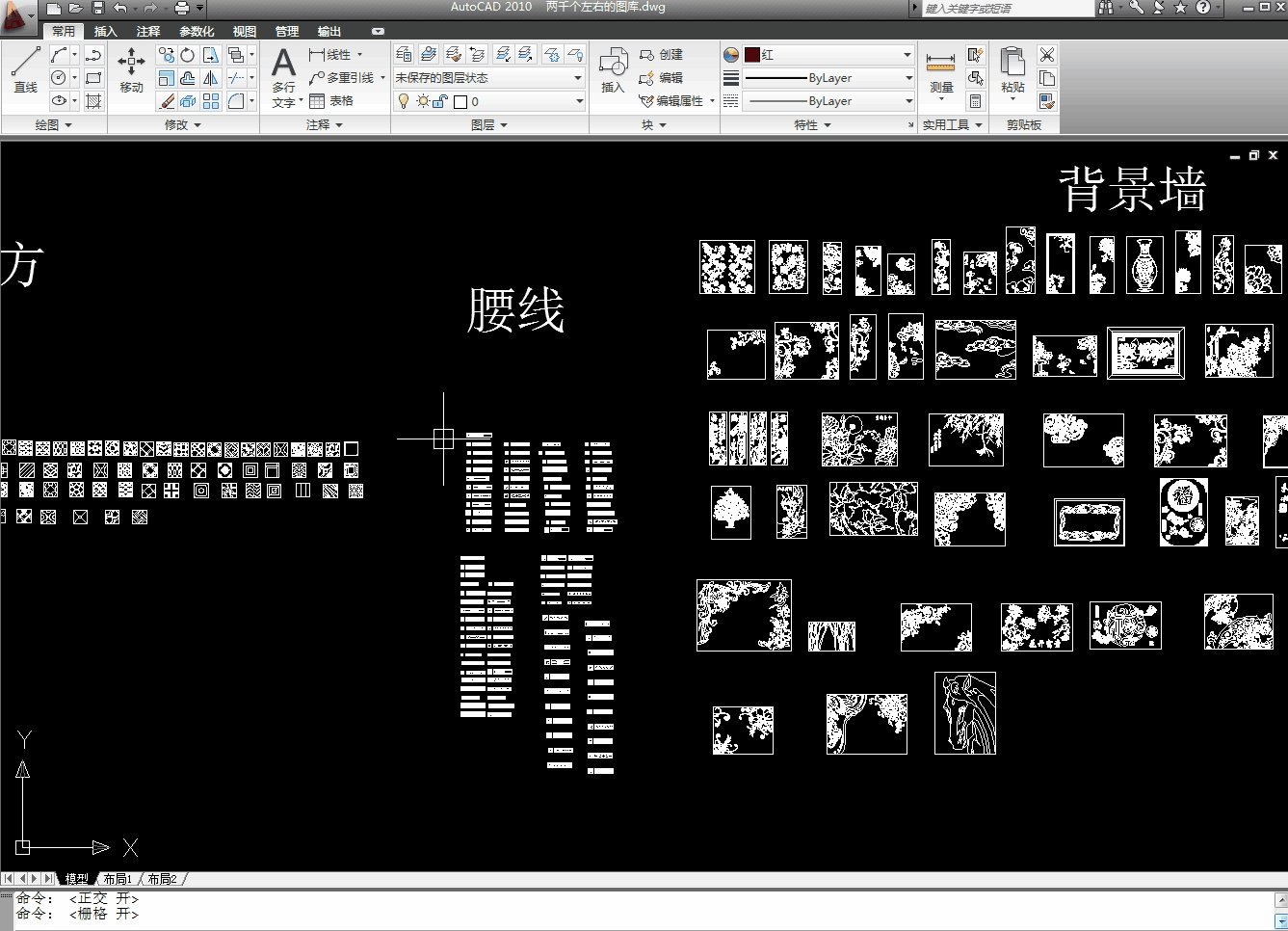Click the Scale tool icon
This screenshot has width=1288, height=931.
[167, 78]
